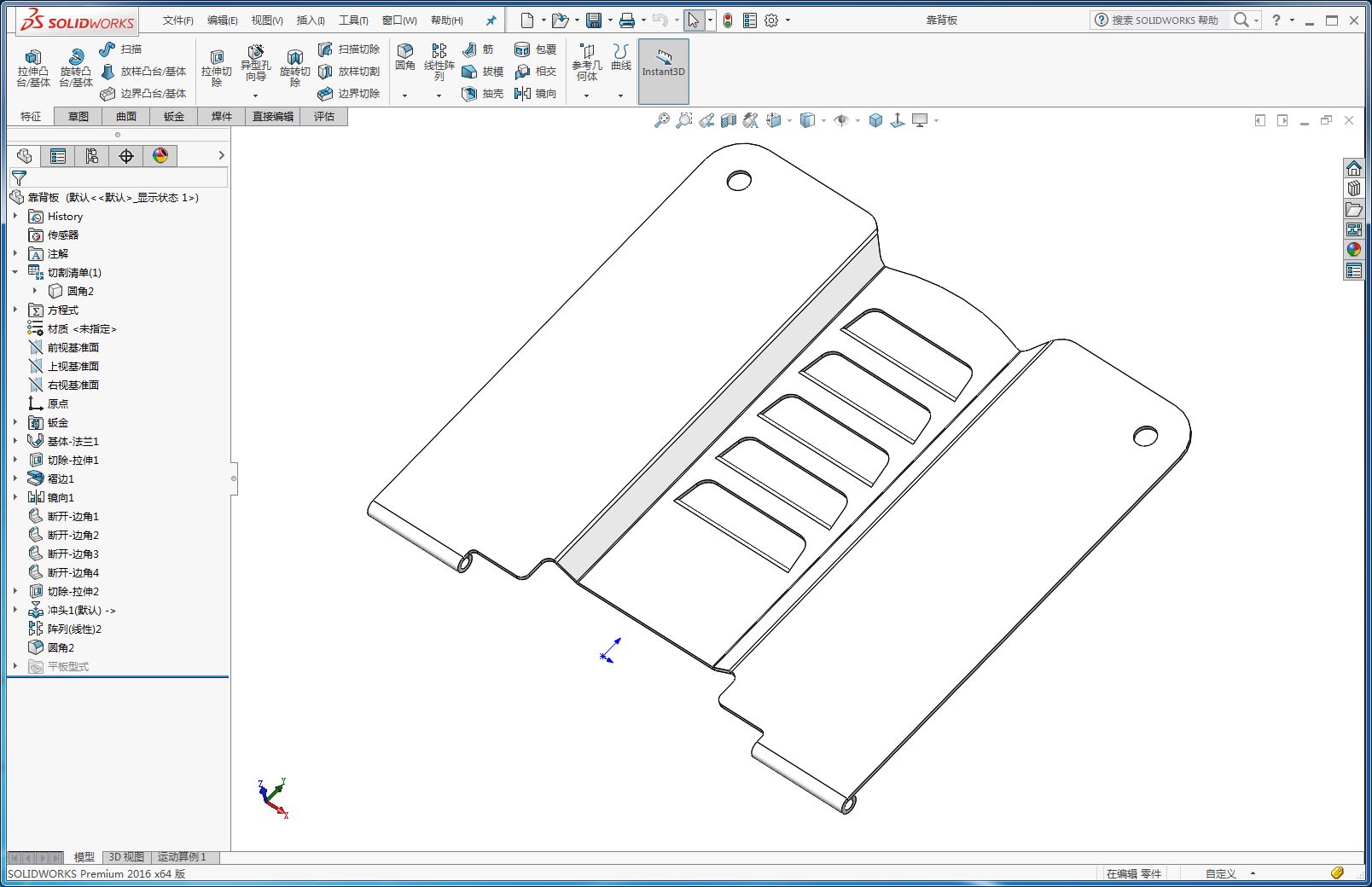This screenshot has width=1372, height=887.
Task: Select the 旋转凸台/基体 revolve boss tool
Action: [x=76, y=67]
